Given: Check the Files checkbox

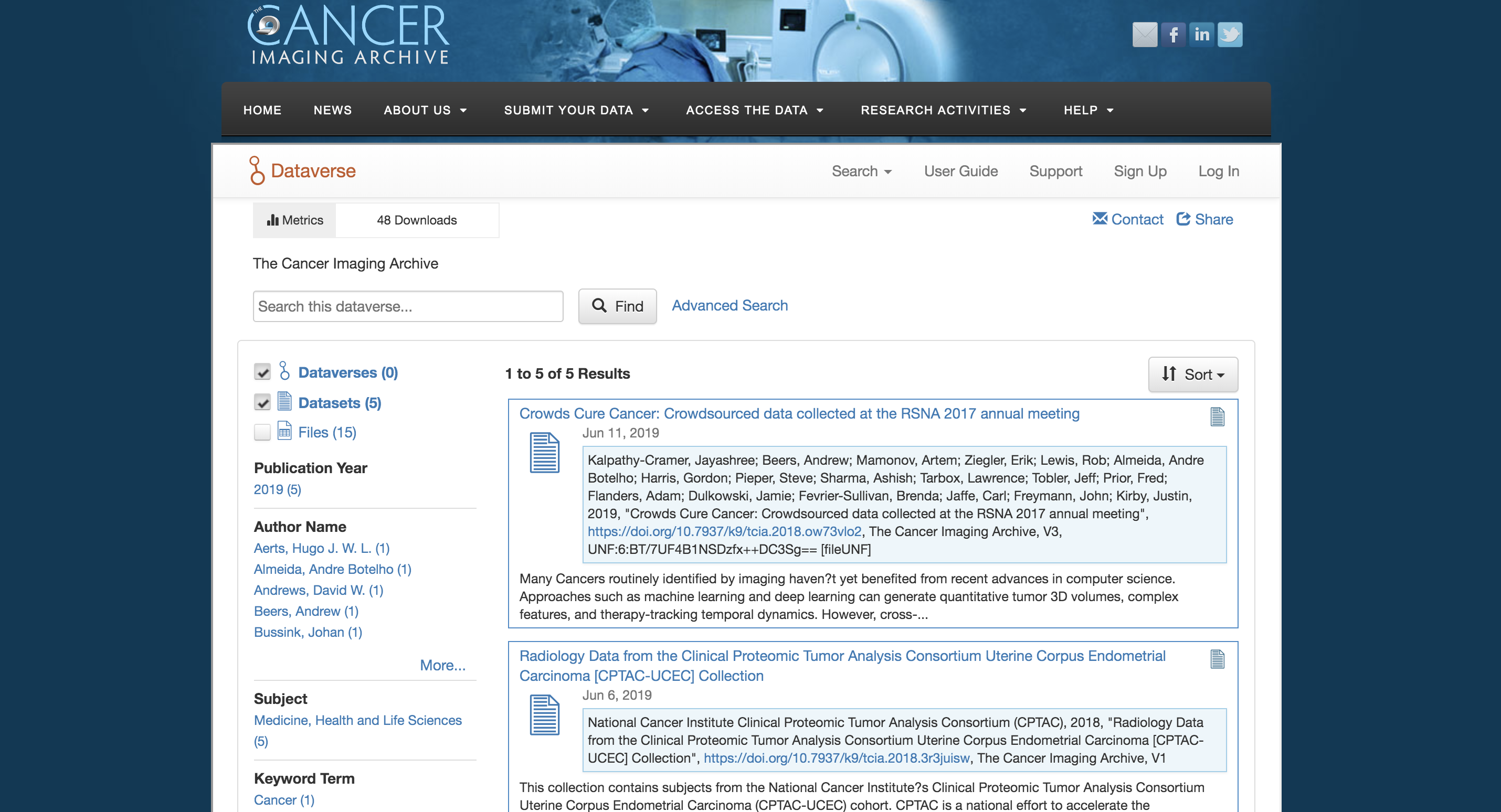Looking at the screenshot, I should pyautogui.click(x=262, y=432).
